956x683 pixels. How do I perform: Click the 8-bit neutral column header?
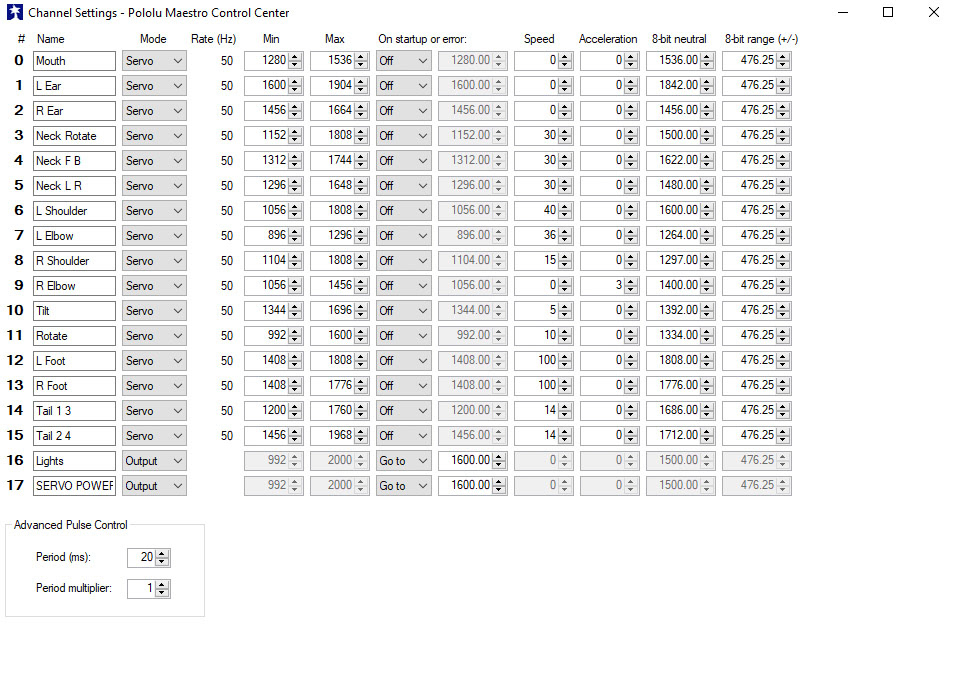[x=679, y=39]
